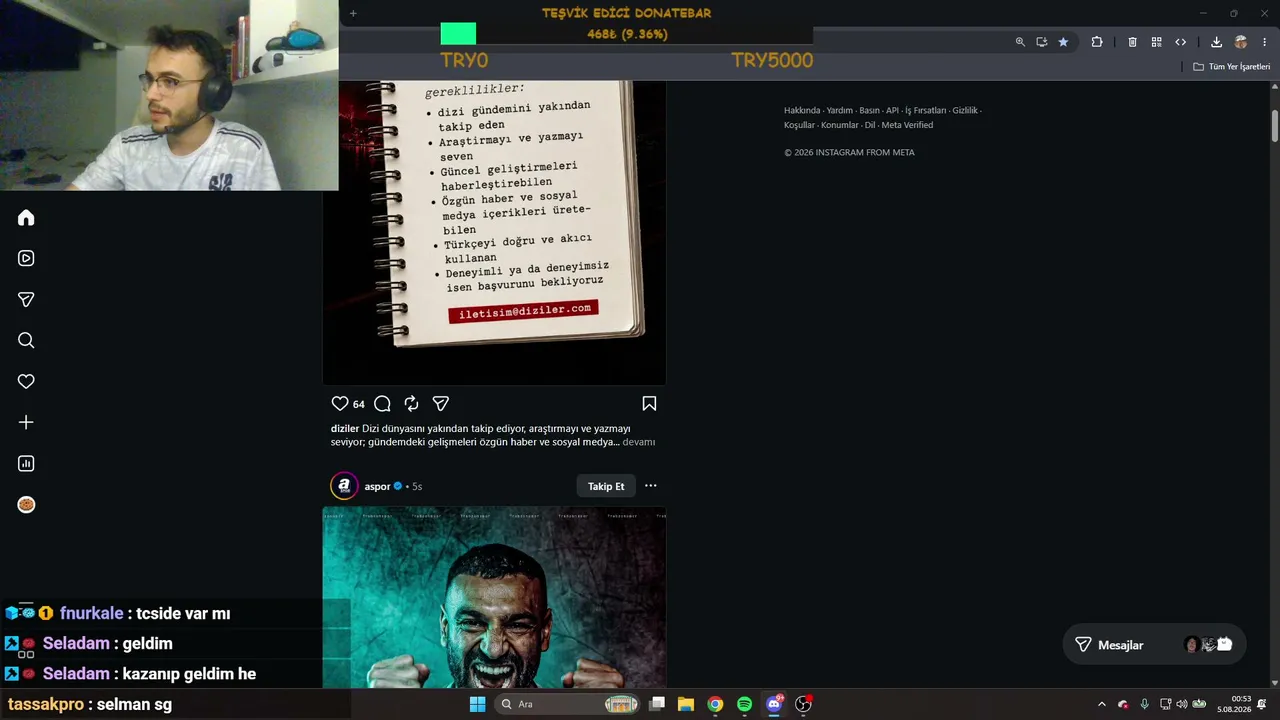Open the Chrome Extensions puzzle icon

pyautogui.click(x=1097, y=42)
